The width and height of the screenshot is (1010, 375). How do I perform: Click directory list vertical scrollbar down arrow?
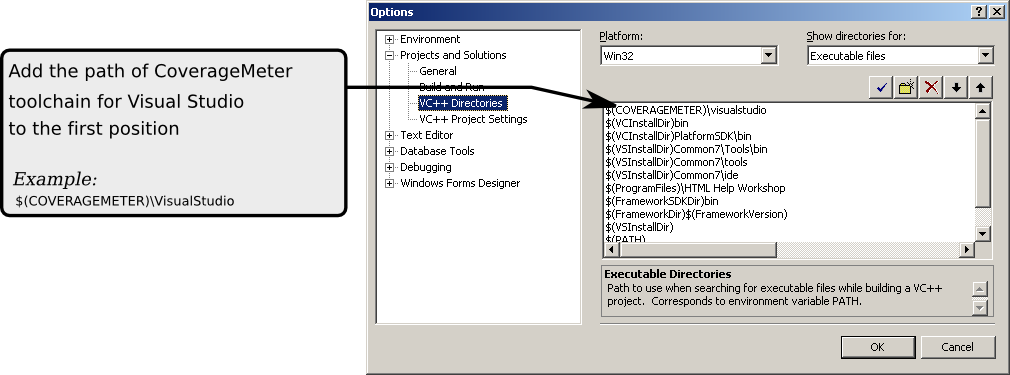tap(982, 233)
